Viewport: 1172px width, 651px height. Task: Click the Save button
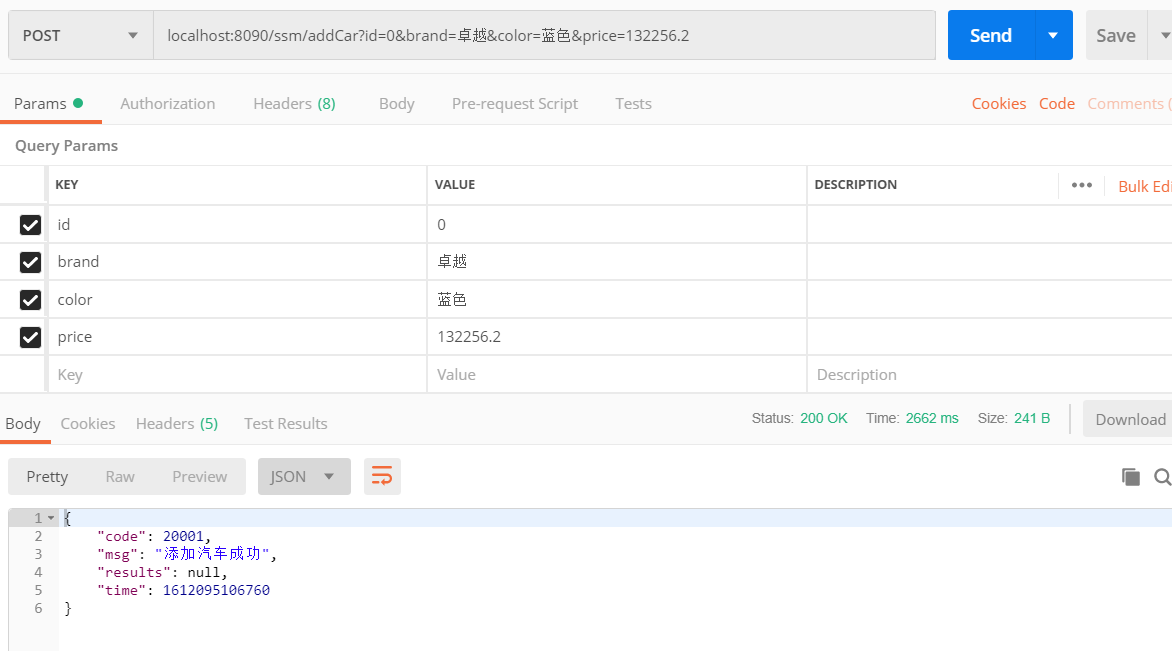click(1116, 35)
